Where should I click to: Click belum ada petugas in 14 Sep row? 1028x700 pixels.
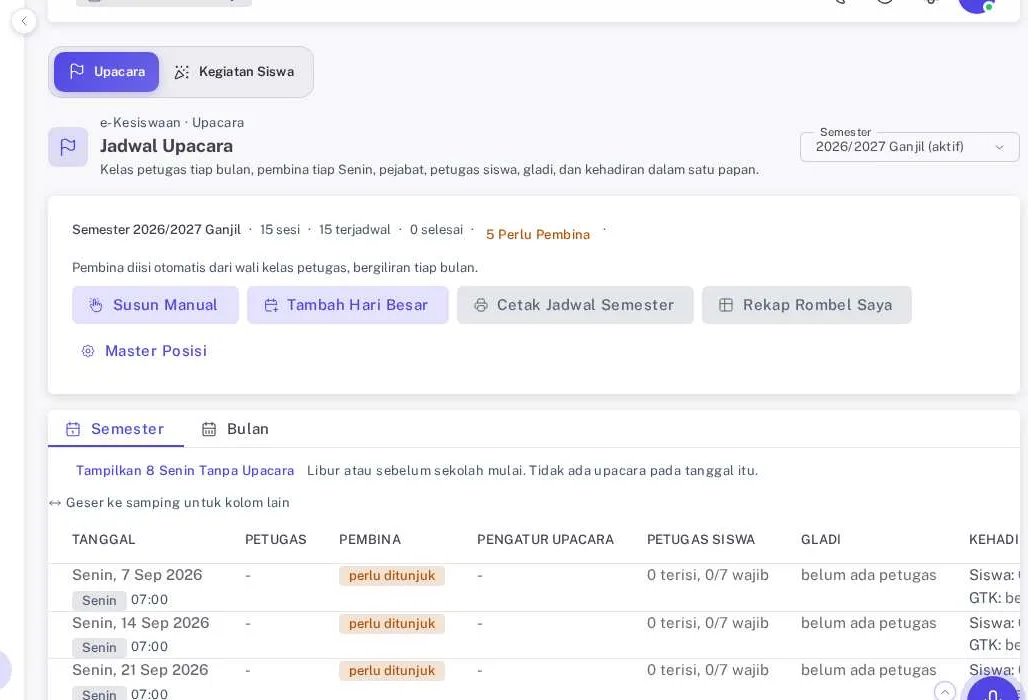869,623
